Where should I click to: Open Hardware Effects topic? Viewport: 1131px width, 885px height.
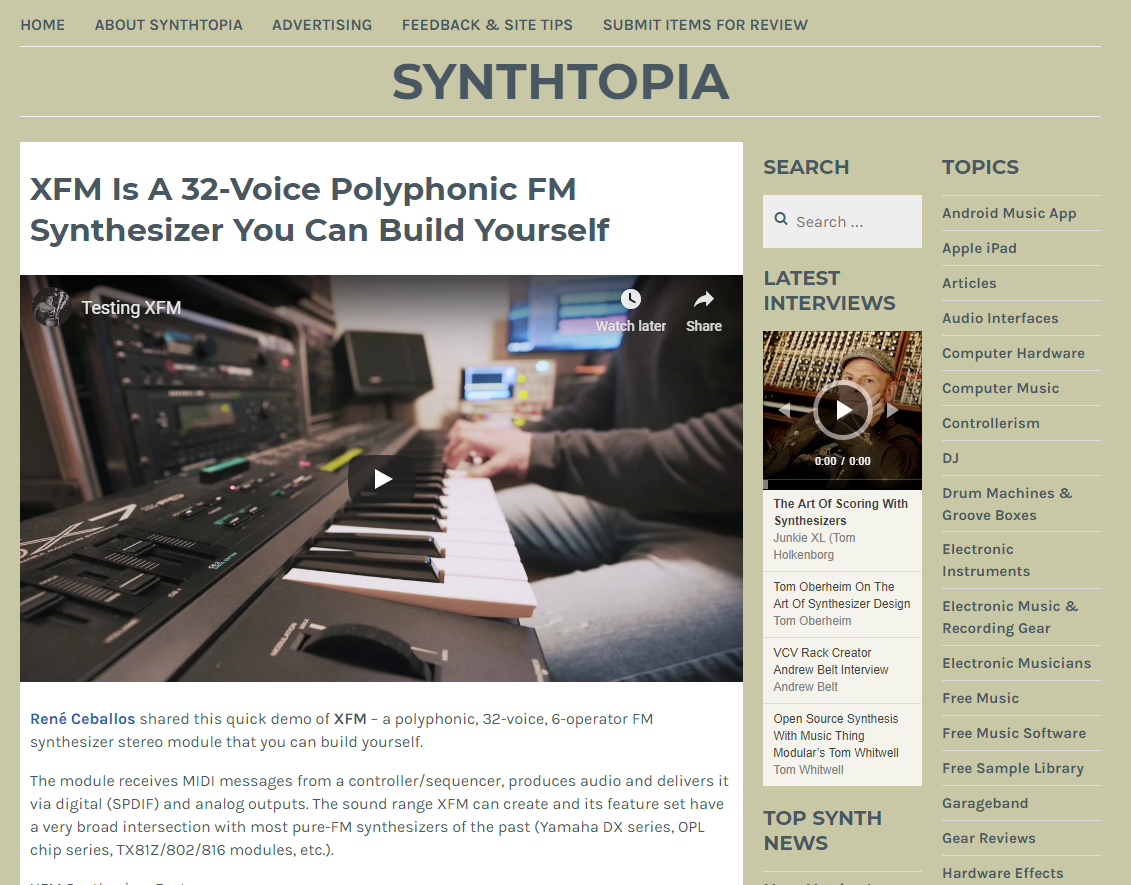pos(1003,873)
